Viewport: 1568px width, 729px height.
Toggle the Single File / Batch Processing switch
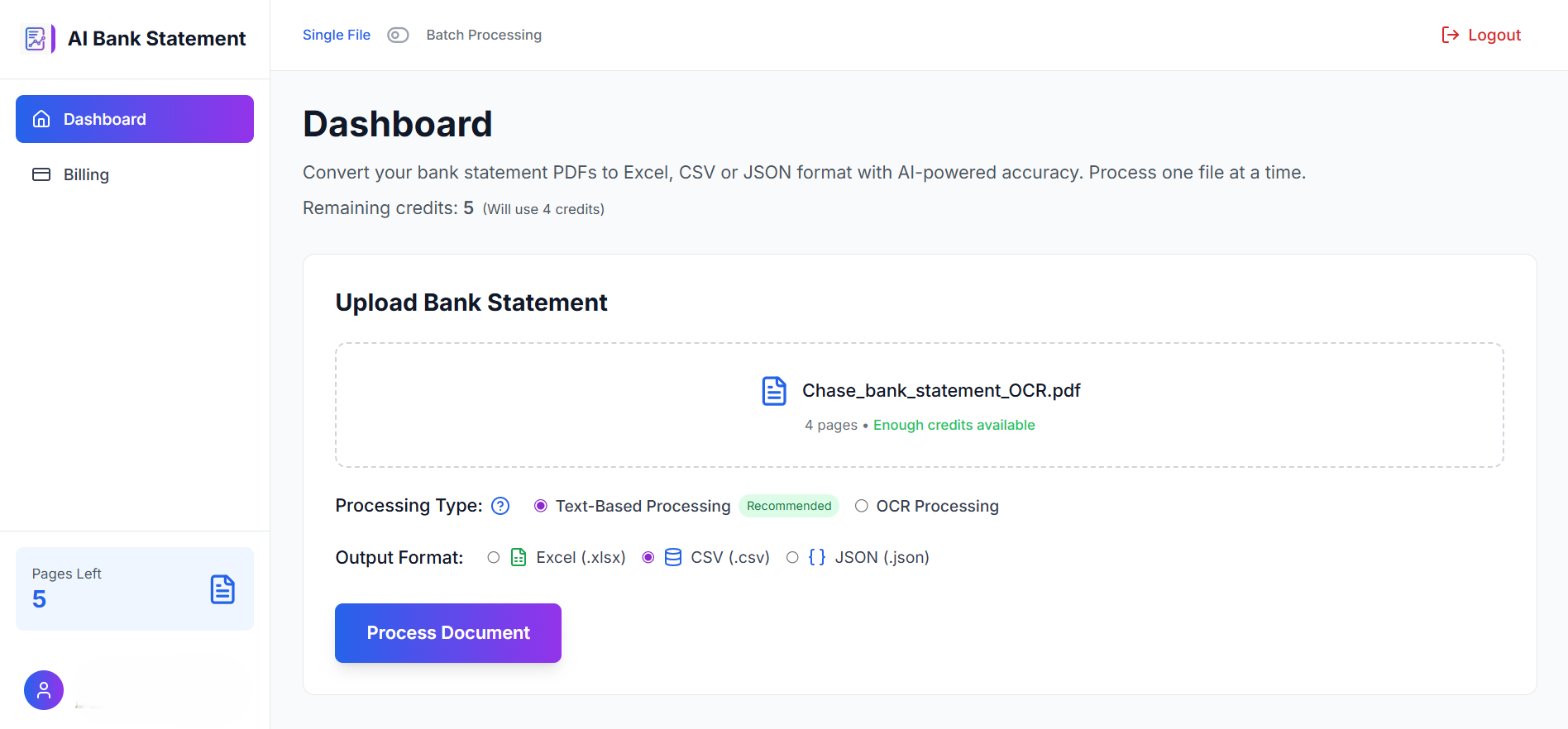(398, 35)
